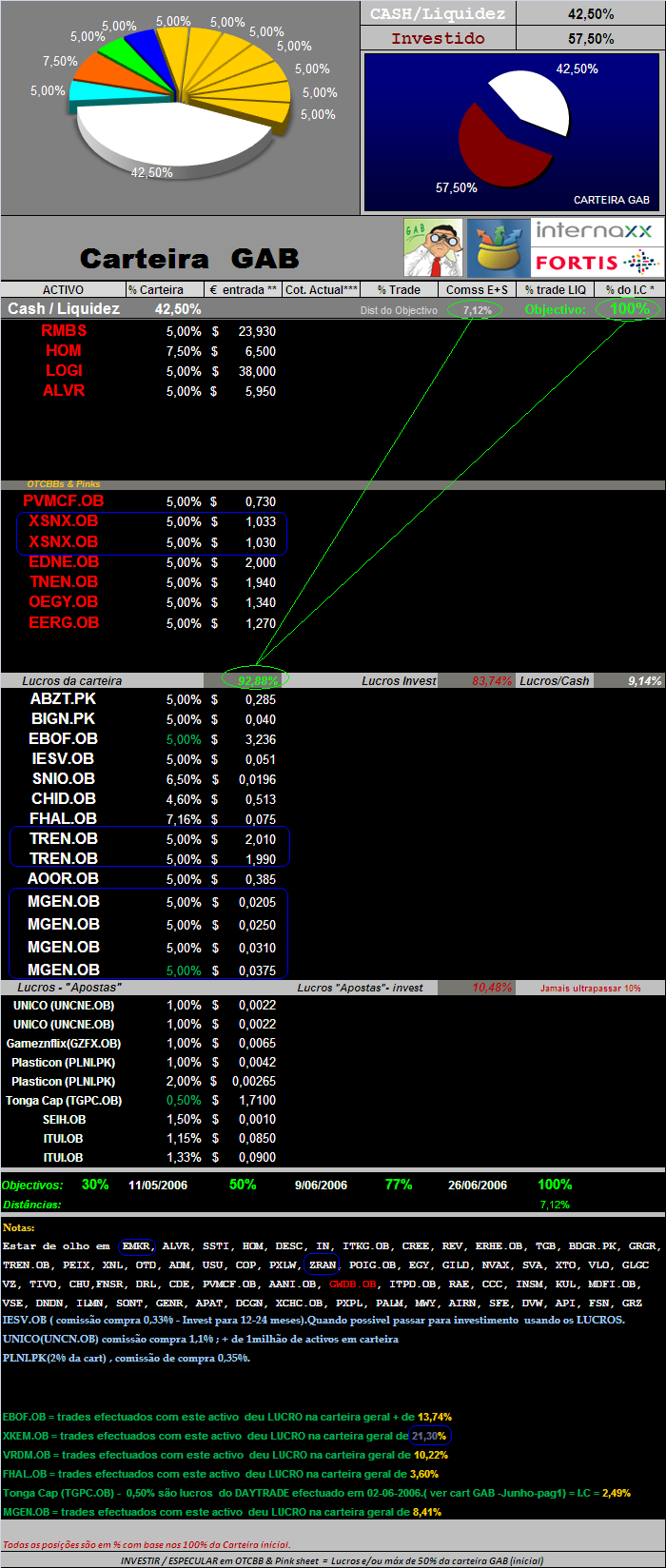This screenshot has height=1568, width=666.
Task: Click the GAB cartoon analyst logo
Action: click(x=433, y=248)
